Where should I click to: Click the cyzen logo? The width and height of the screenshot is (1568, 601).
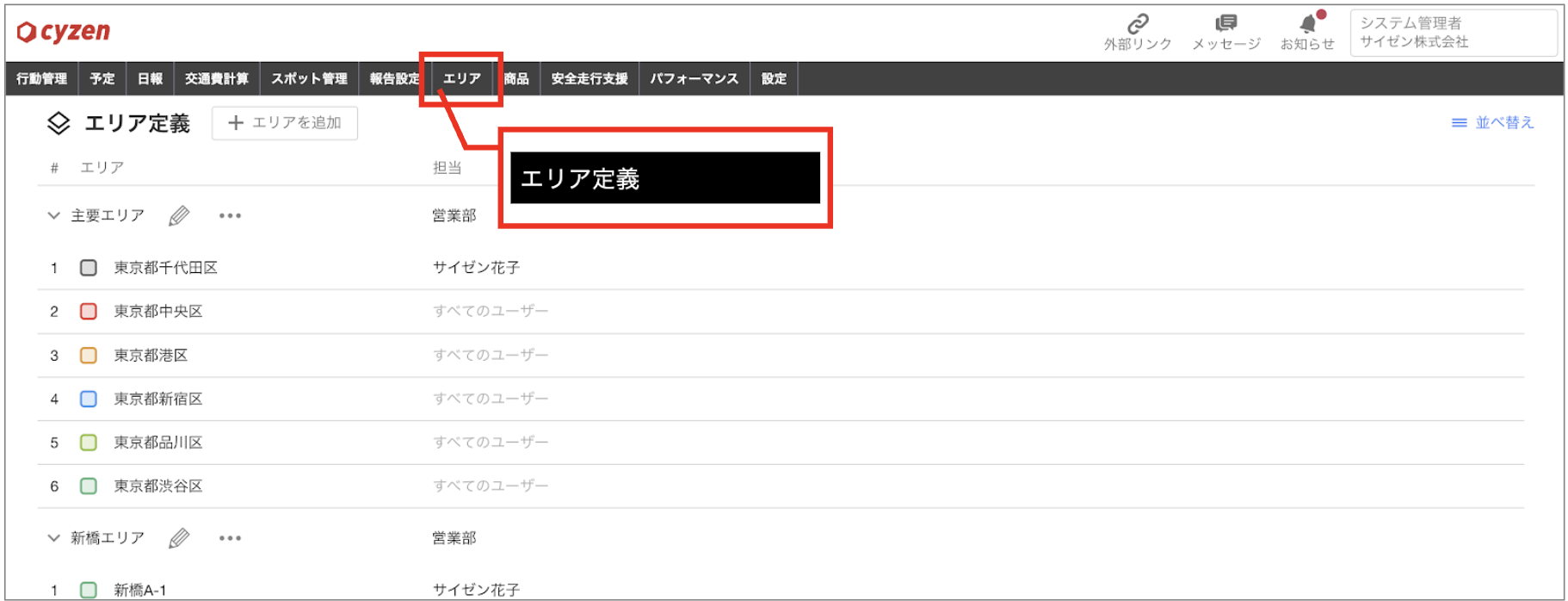pyautogui.click(x=64, y=32)
